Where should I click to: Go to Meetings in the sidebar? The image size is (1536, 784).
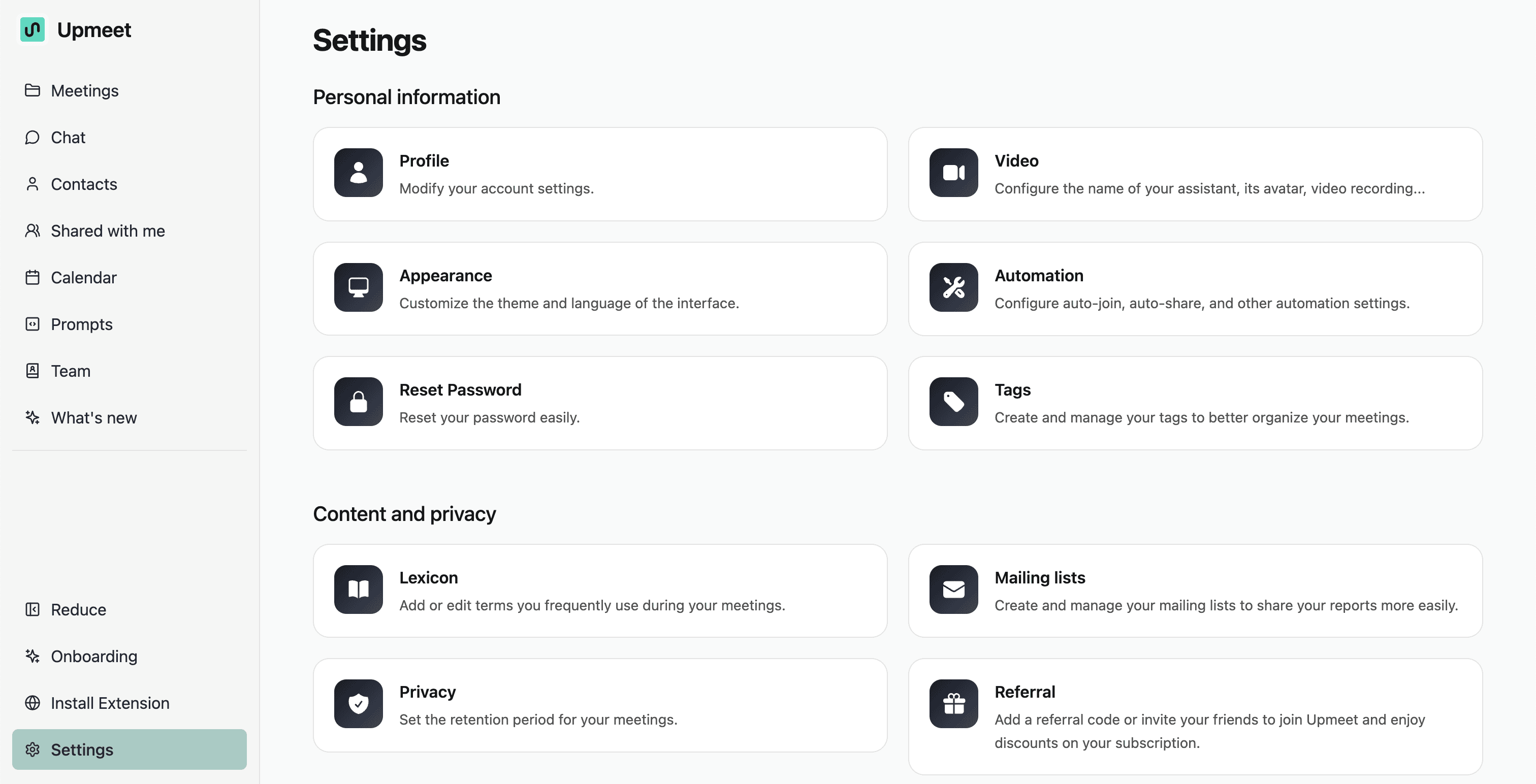coord(85,90)
